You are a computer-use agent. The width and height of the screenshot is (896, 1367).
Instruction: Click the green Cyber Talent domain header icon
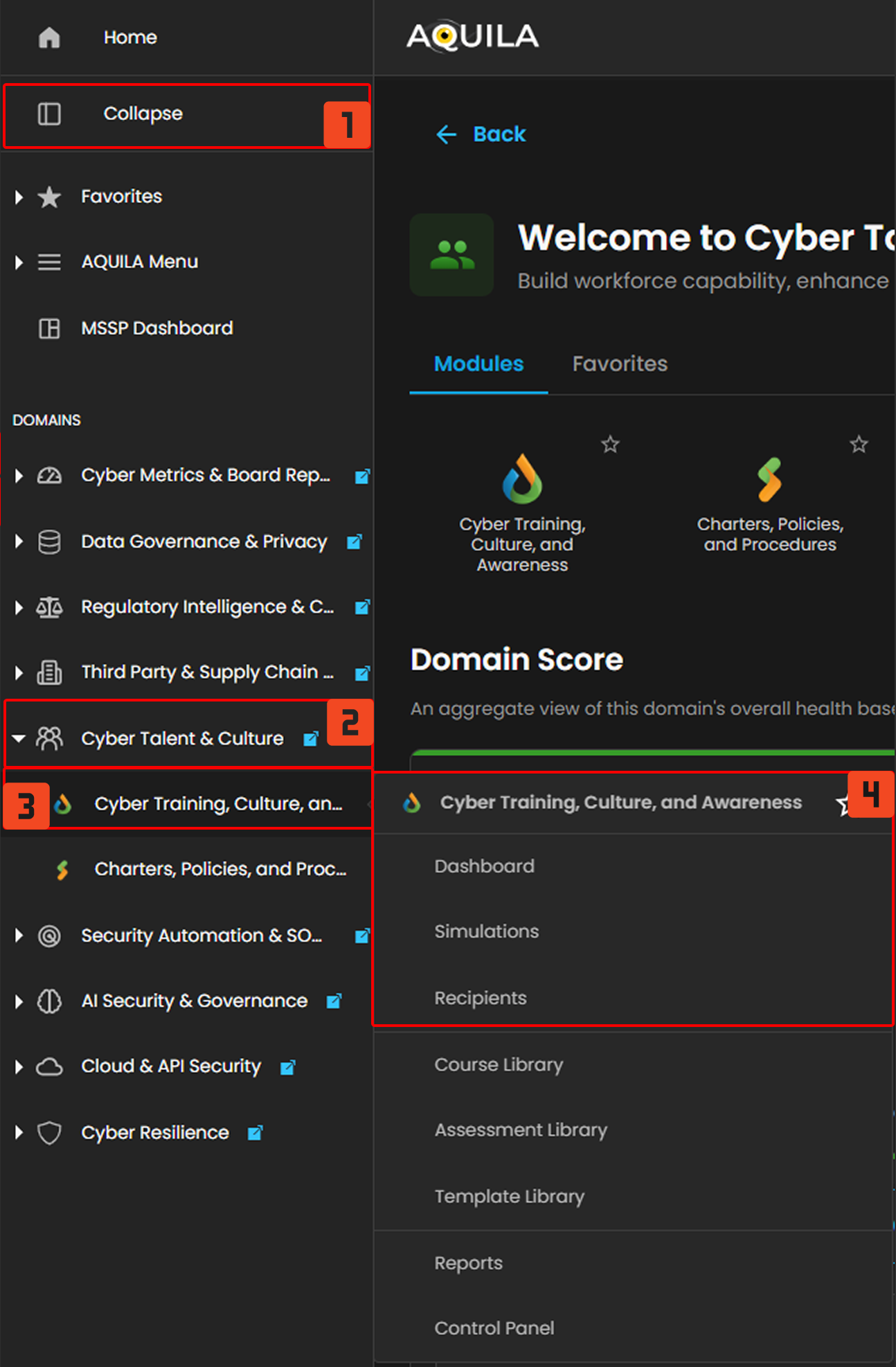pyautogui.click(x=452, y=255)
